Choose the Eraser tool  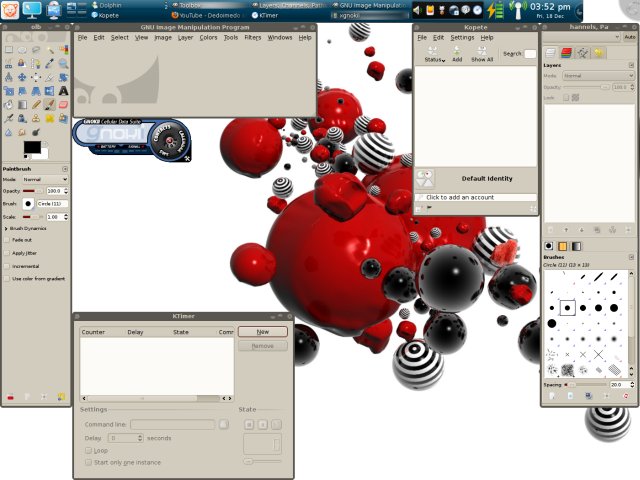click(x=63, y=105)
